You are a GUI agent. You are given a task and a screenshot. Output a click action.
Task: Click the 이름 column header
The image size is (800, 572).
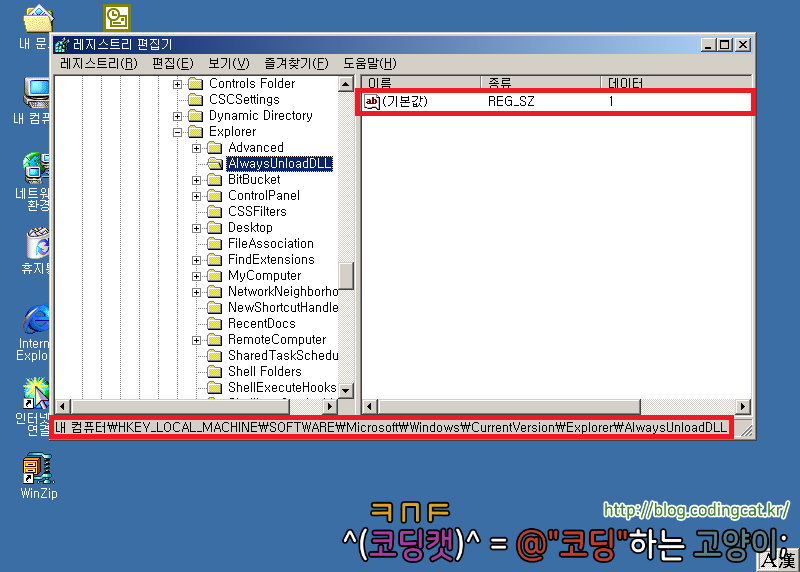(421, 83)
